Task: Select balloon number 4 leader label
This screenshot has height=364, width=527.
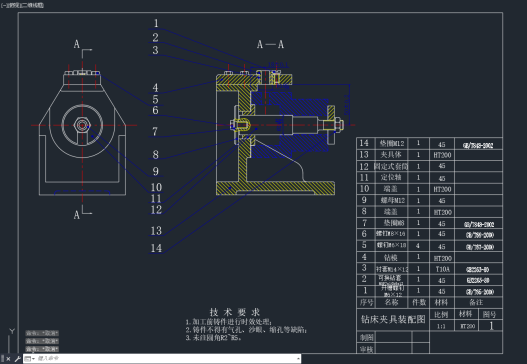Action: [155, 88]
